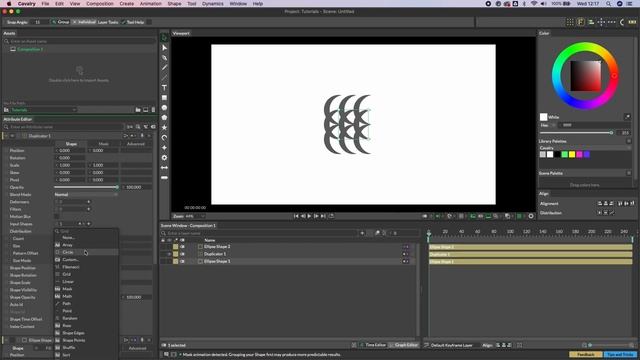Viewport: 640px width, 360px height.
Task: Select the Polygon shape tool
Action: pos(164,118)
